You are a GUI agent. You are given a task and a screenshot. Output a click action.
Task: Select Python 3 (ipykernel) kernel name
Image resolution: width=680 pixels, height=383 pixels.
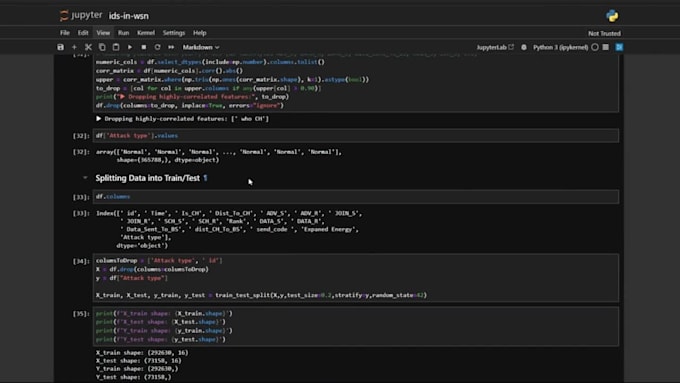tap(560, 47)
